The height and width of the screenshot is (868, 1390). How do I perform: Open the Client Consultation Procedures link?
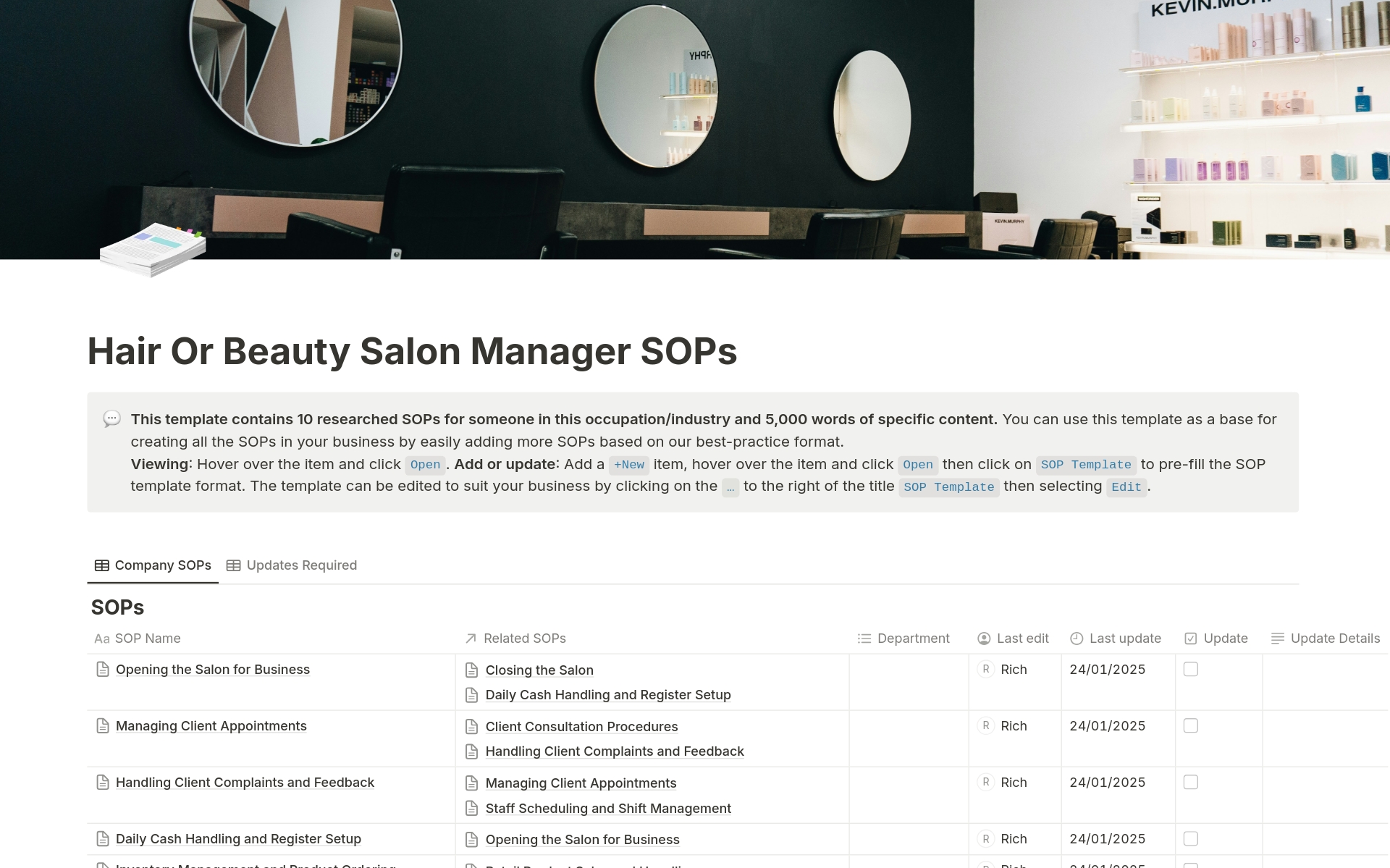click(581, 726)
